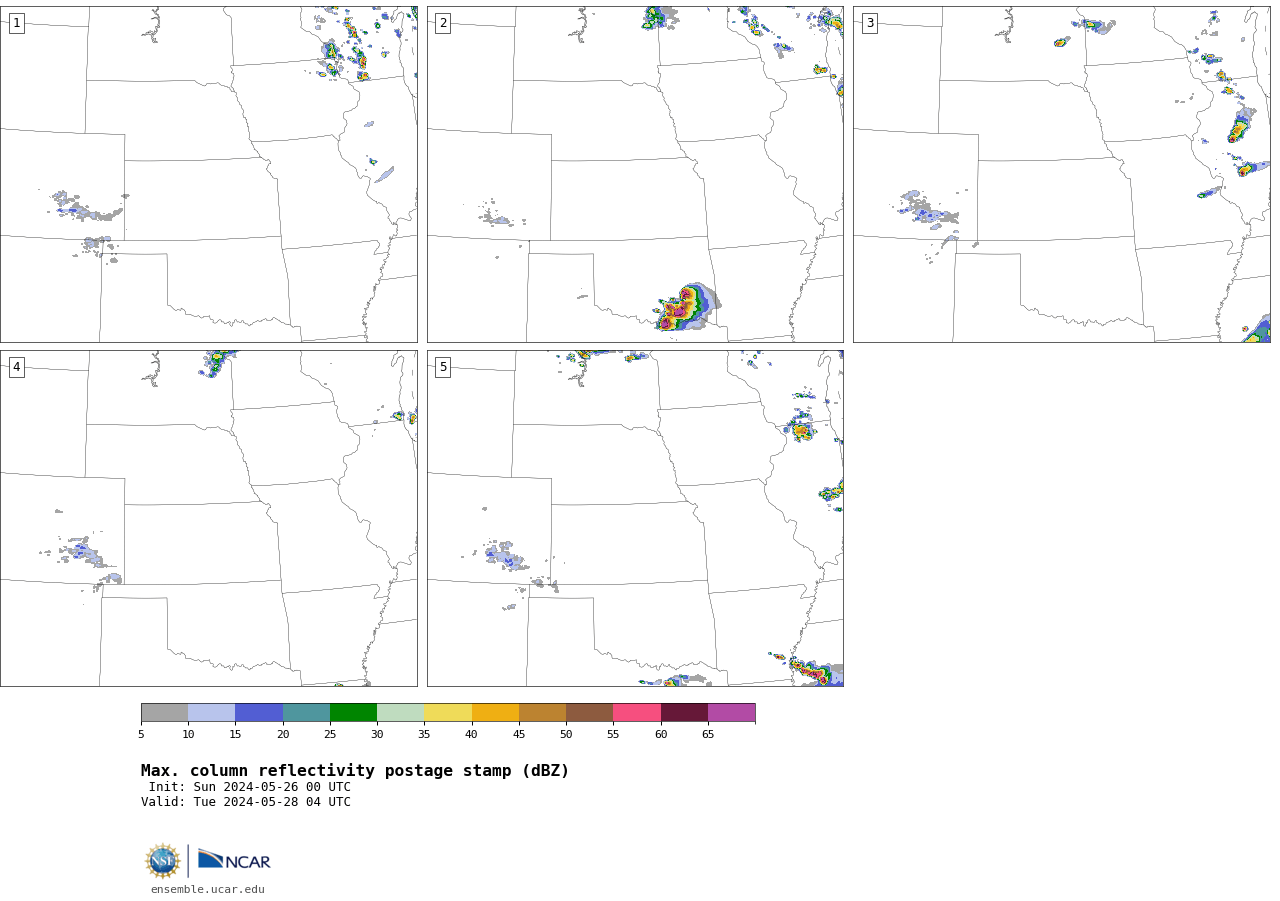The width and height of the screenshot is (1280, 901).
Task: Click the NCAR logo
Action: click(234, 861)
